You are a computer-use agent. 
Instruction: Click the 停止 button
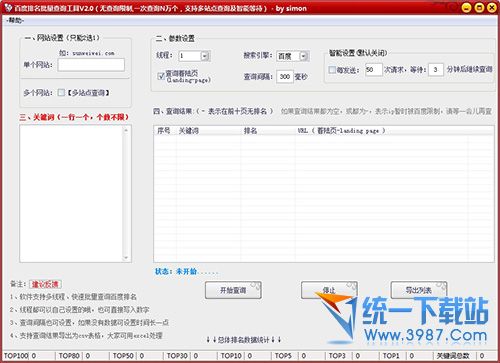(x=329, y=290)
